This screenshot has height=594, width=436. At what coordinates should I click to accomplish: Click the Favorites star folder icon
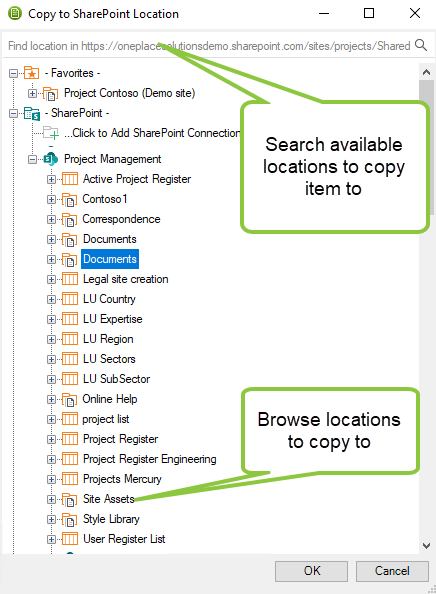point(31,73)
